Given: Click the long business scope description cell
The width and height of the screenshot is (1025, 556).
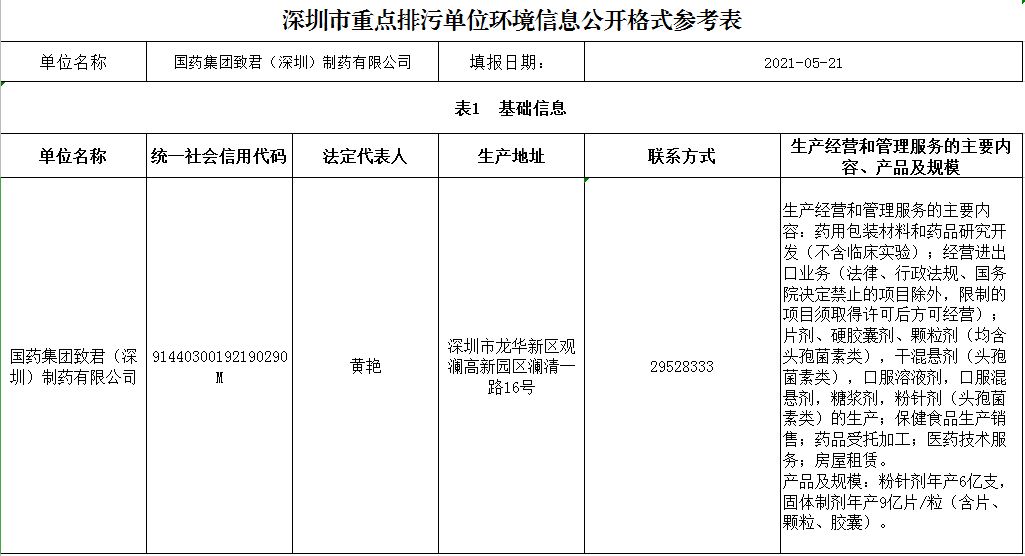Looking at the screenshot, I should pyautogui.click(x=901, y=366).
